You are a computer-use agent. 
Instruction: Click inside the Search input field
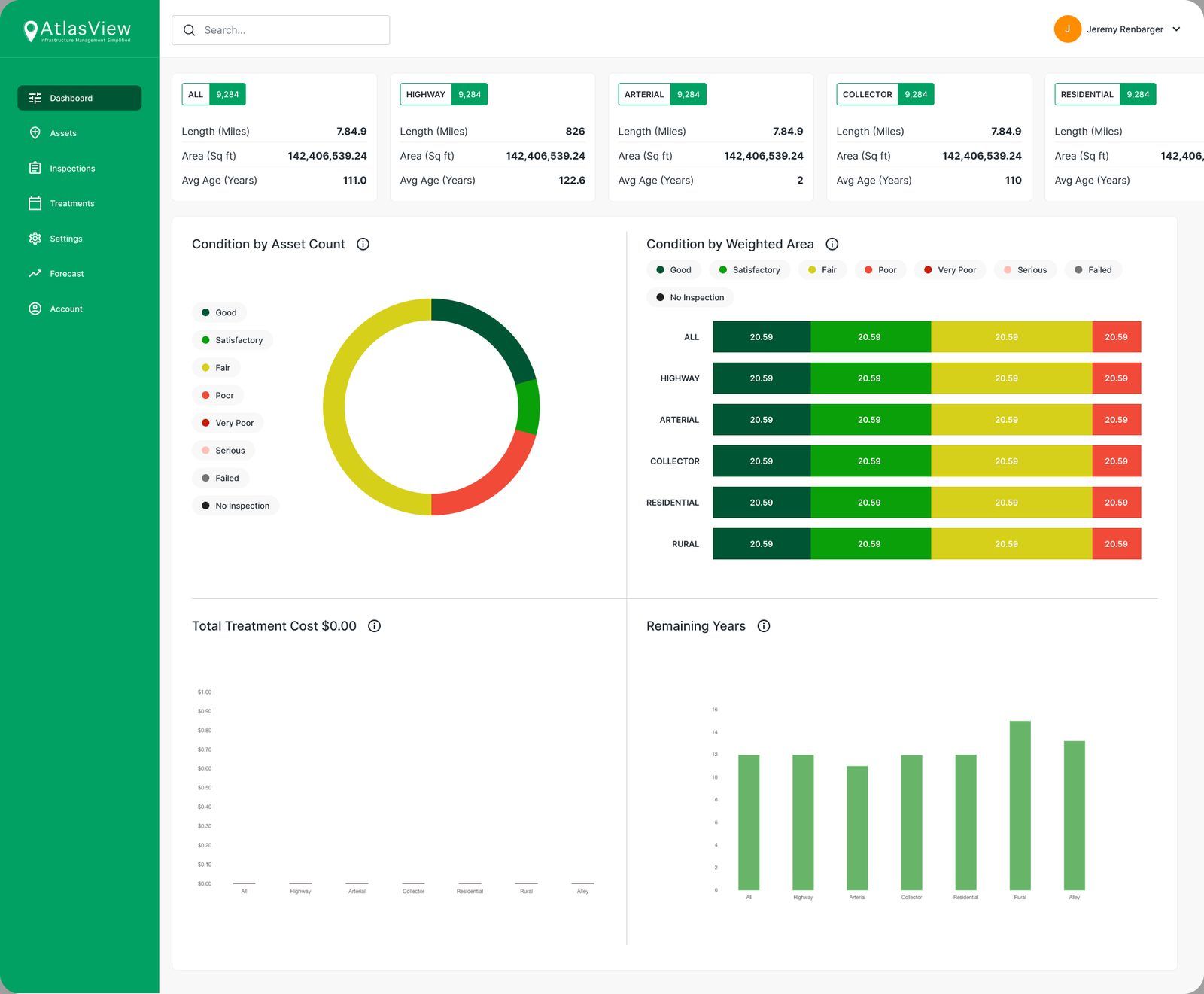[x=281, y=30]
